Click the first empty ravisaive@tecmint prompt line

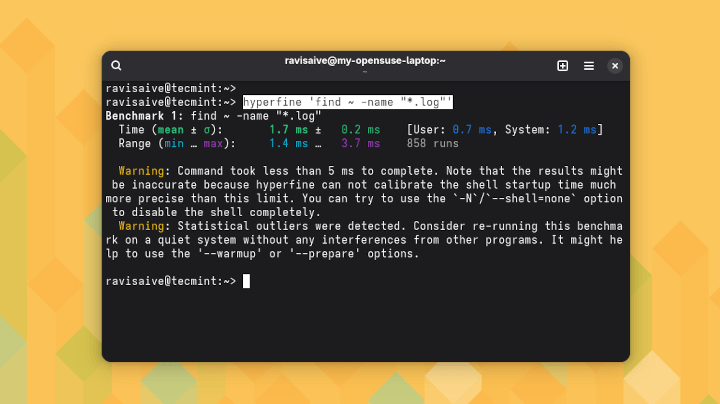coord(169,89)
